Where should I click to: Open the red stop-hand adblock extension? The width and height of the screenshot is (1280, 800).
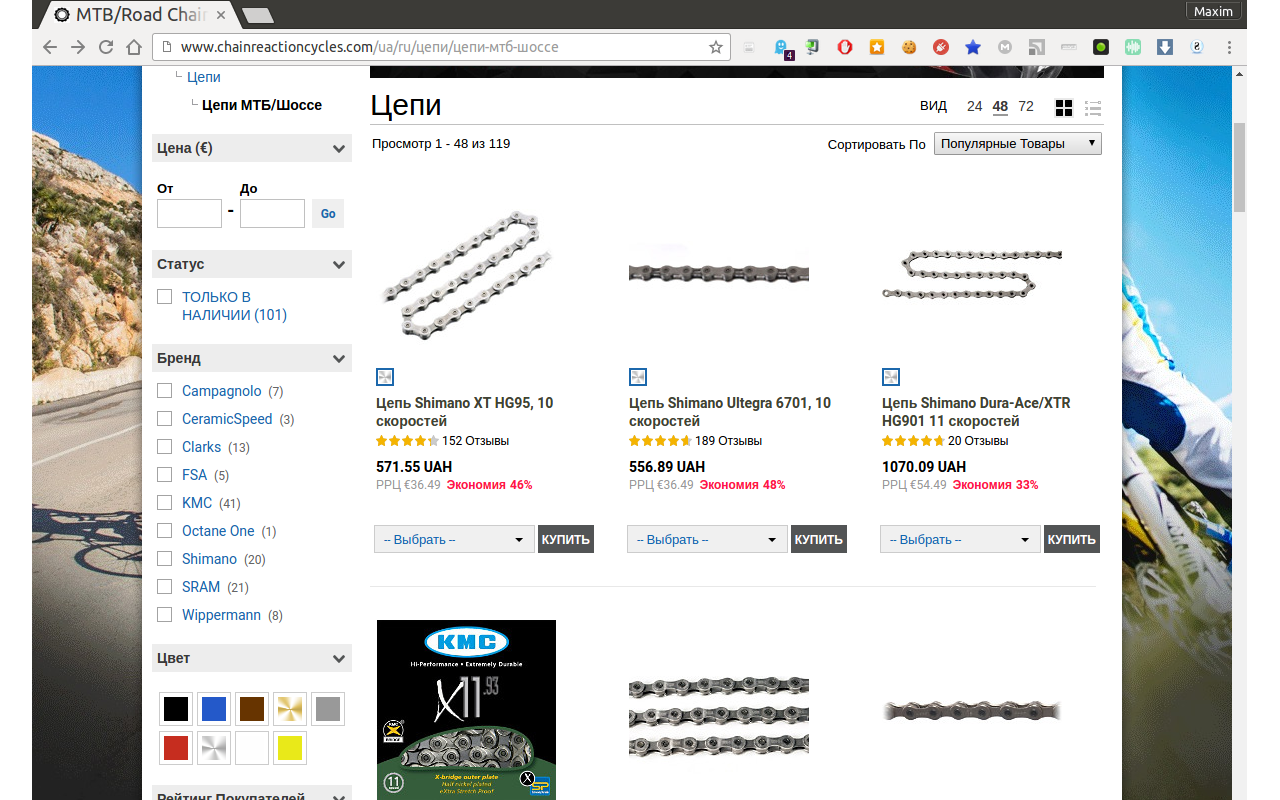(845, 47)
